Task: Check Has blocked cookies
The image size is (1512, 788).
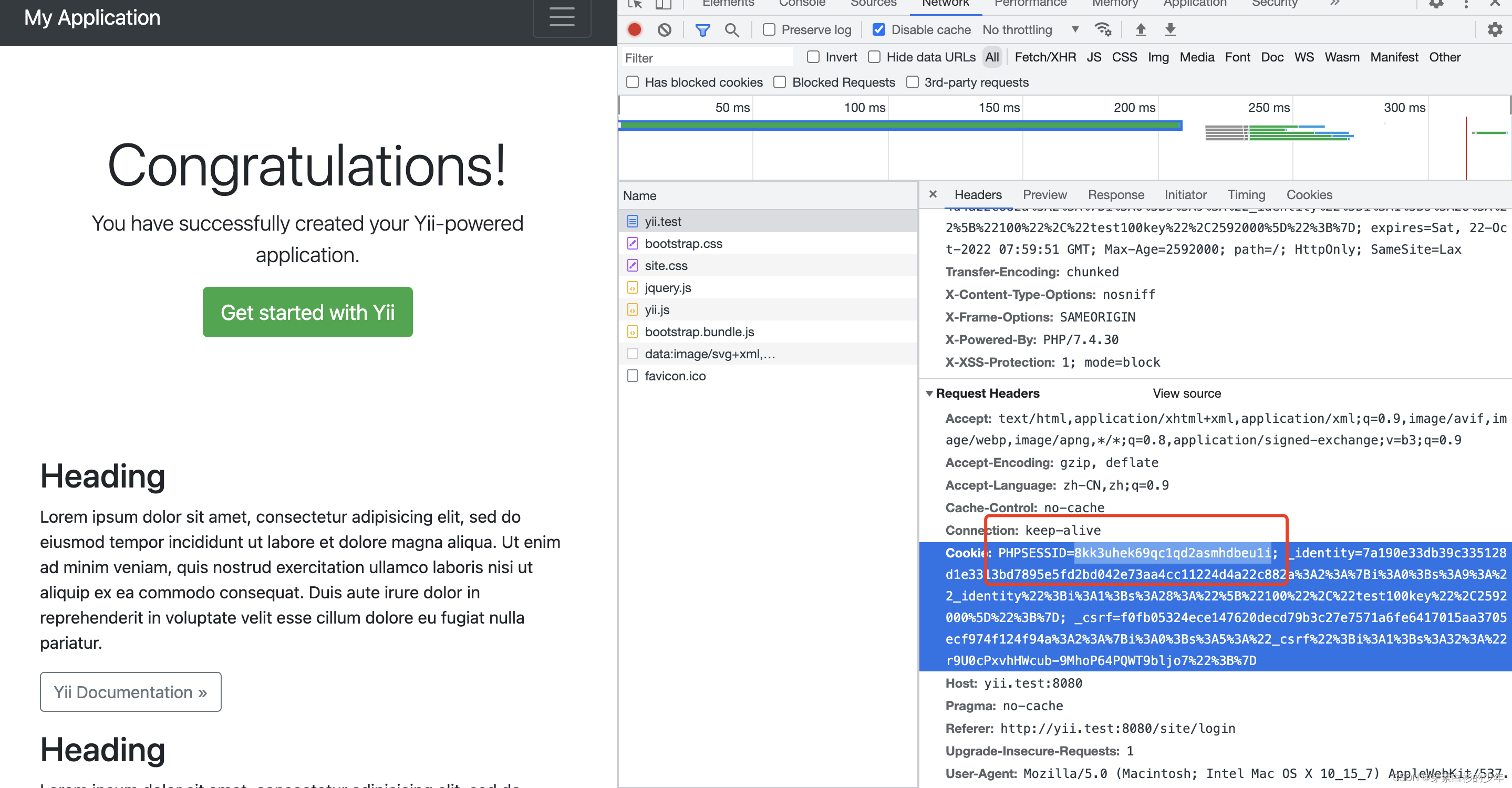Action: pos(632,82)
